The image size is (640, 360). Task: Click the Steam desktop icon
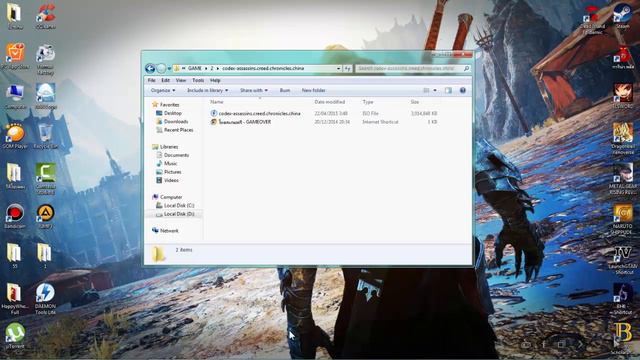(x=622, y=16)
